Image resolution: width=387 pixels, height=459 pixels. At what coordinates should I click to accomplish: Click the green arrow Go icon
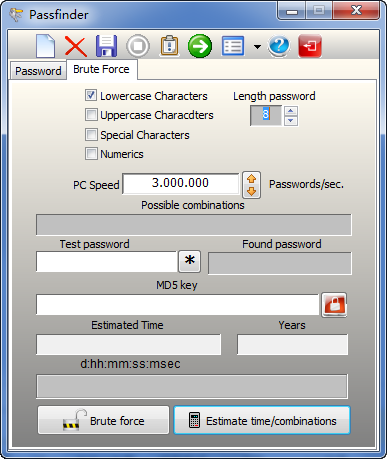pos(200,46)
